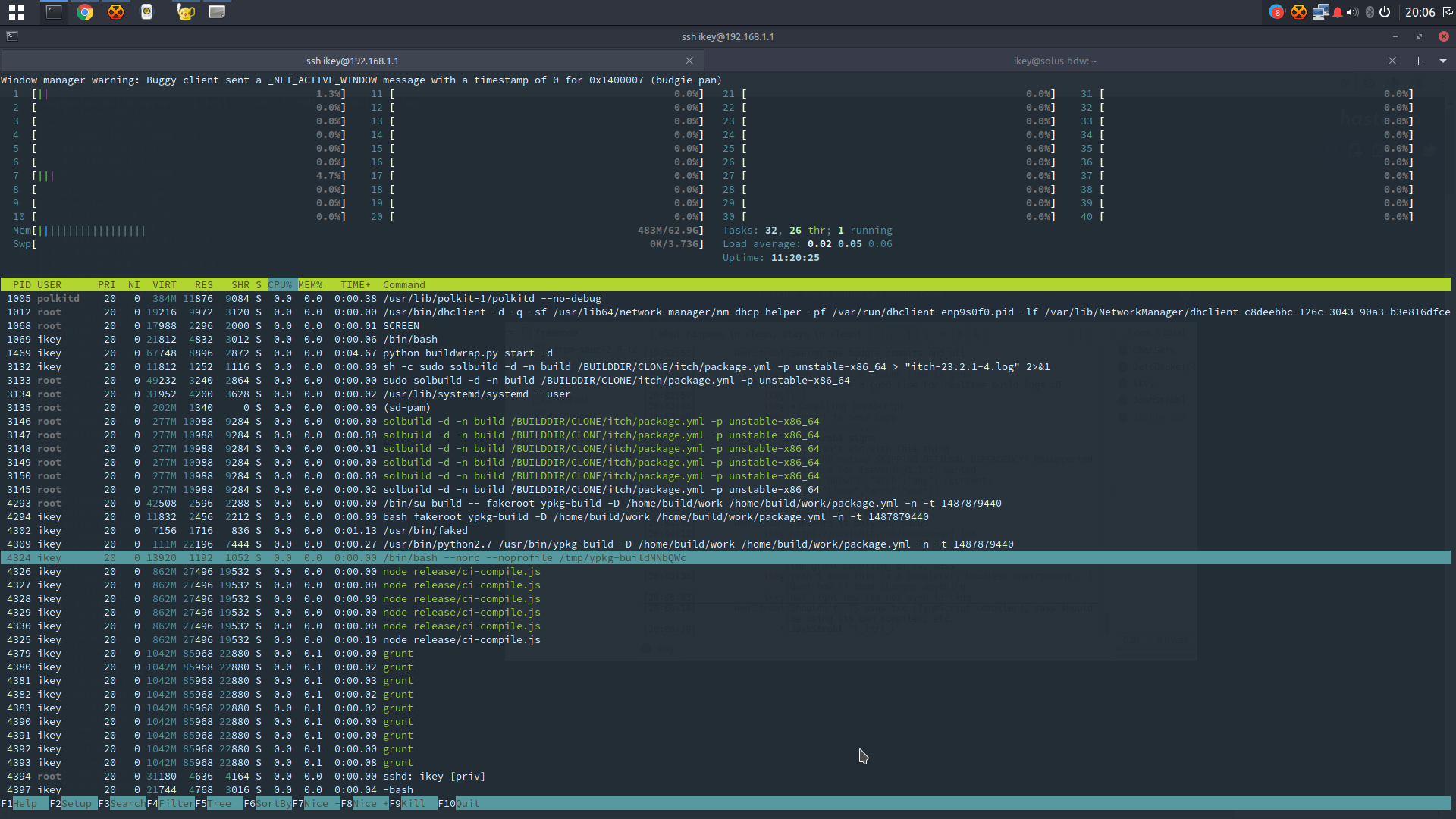1456x819 pixels.
Task: Click F8 Nice + in the htop footer
Action: 364,804
